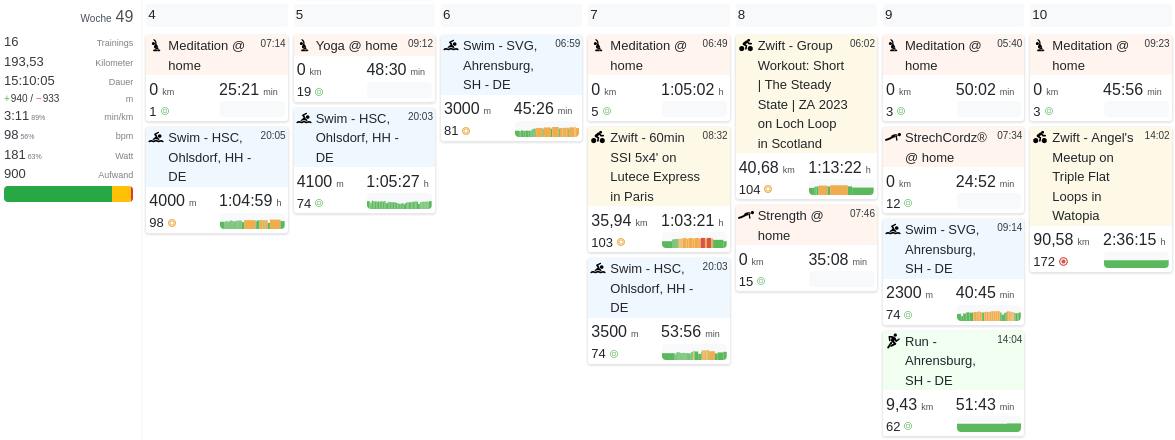1175x440 pixels.
Task: Click the yoga icon on day 5
Action: point(304,46)
